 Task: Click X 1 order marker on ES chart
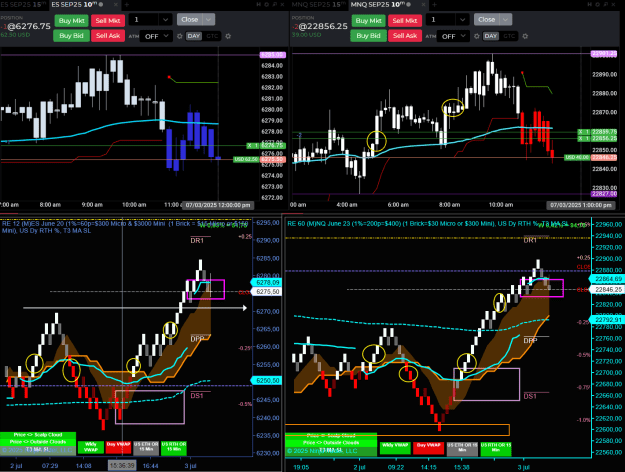pyautogui.click(x=253, y=146)
